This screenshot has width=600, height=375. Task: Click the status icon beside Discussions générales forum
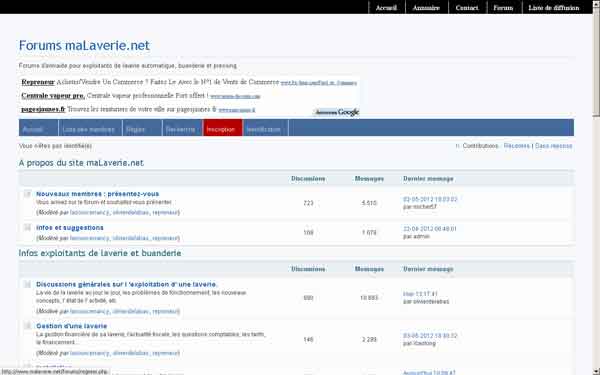[x=27, y=284]
